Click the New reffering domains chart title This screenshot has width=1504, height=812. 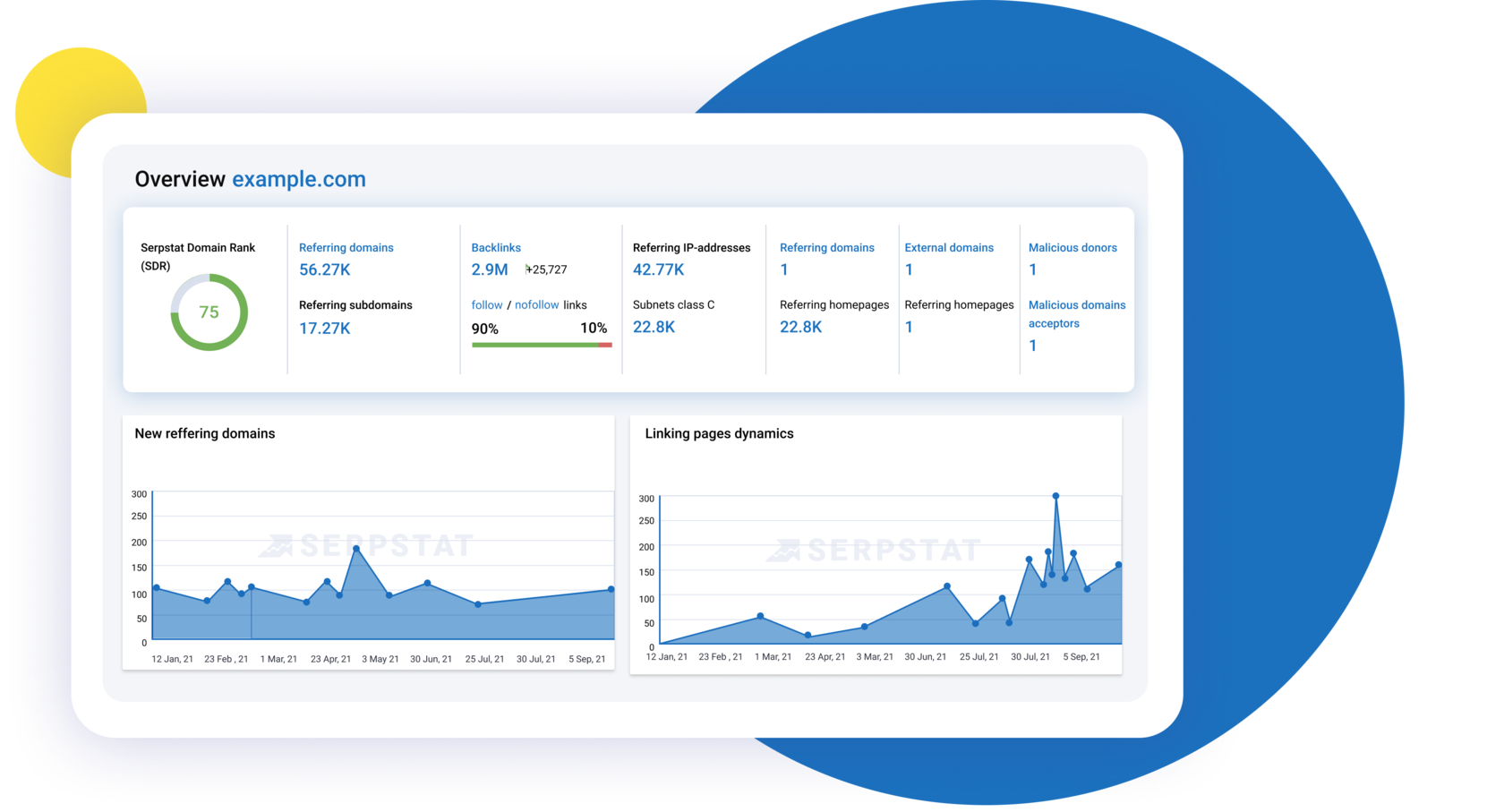point(205,433)
